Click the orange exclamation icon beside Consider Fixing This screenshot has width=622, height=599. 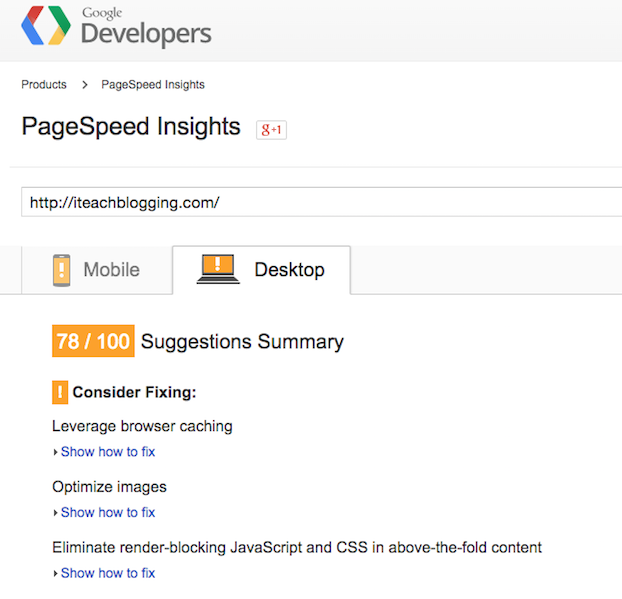click(x=60, y=392)
